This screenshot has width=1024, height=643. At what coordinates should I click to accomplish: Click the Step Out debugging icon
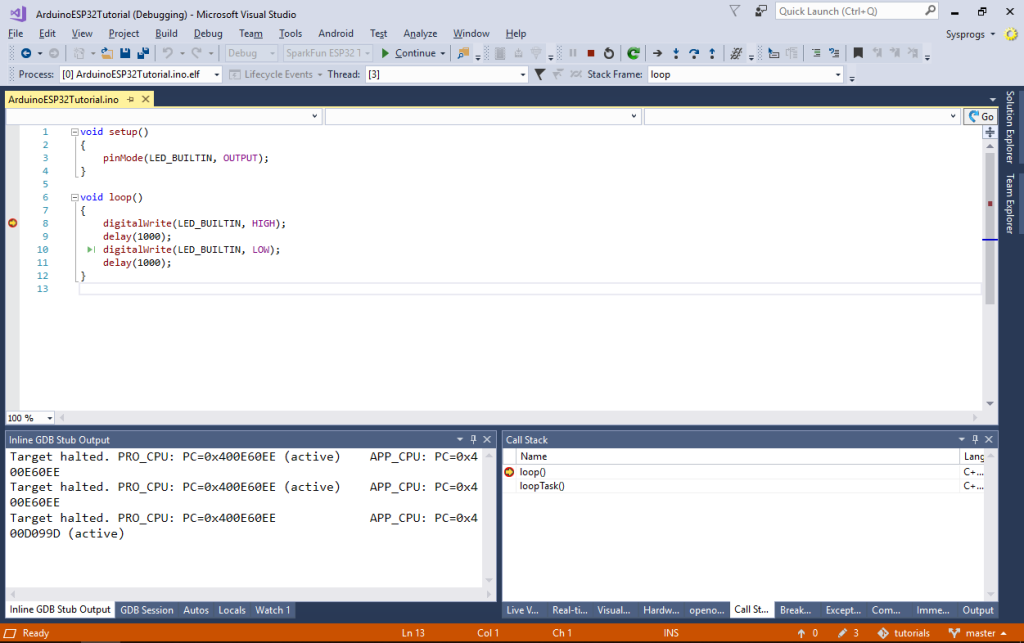tap(712, 52)
